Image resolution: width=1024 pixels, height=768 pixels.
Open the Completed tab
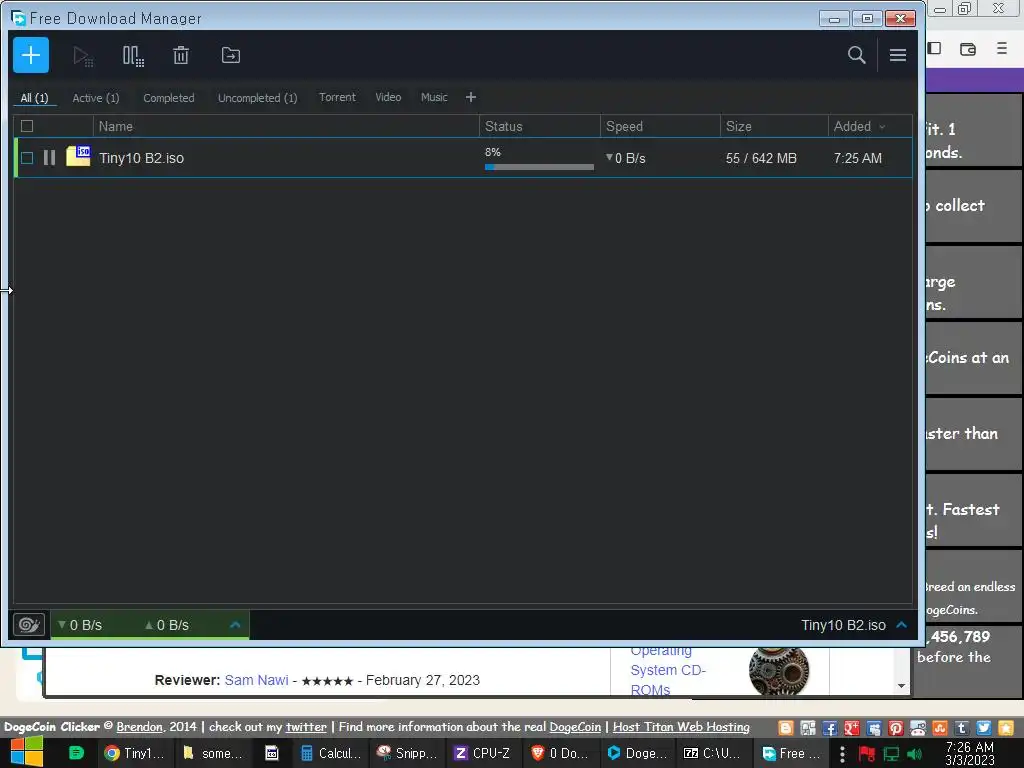pyautogui.click(x=168, y=98)
